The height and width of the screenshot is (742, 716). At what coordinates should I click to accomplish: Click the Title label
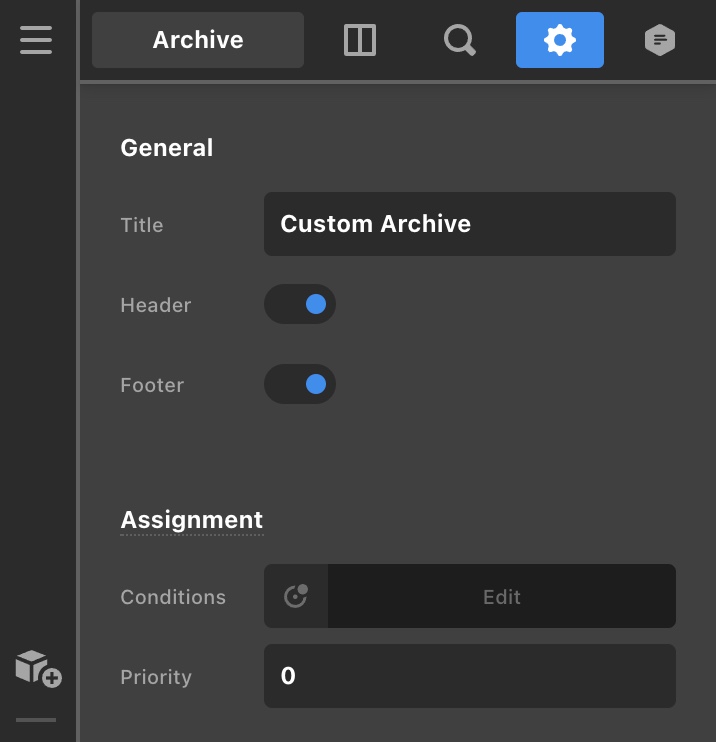(x=142, y=225)
